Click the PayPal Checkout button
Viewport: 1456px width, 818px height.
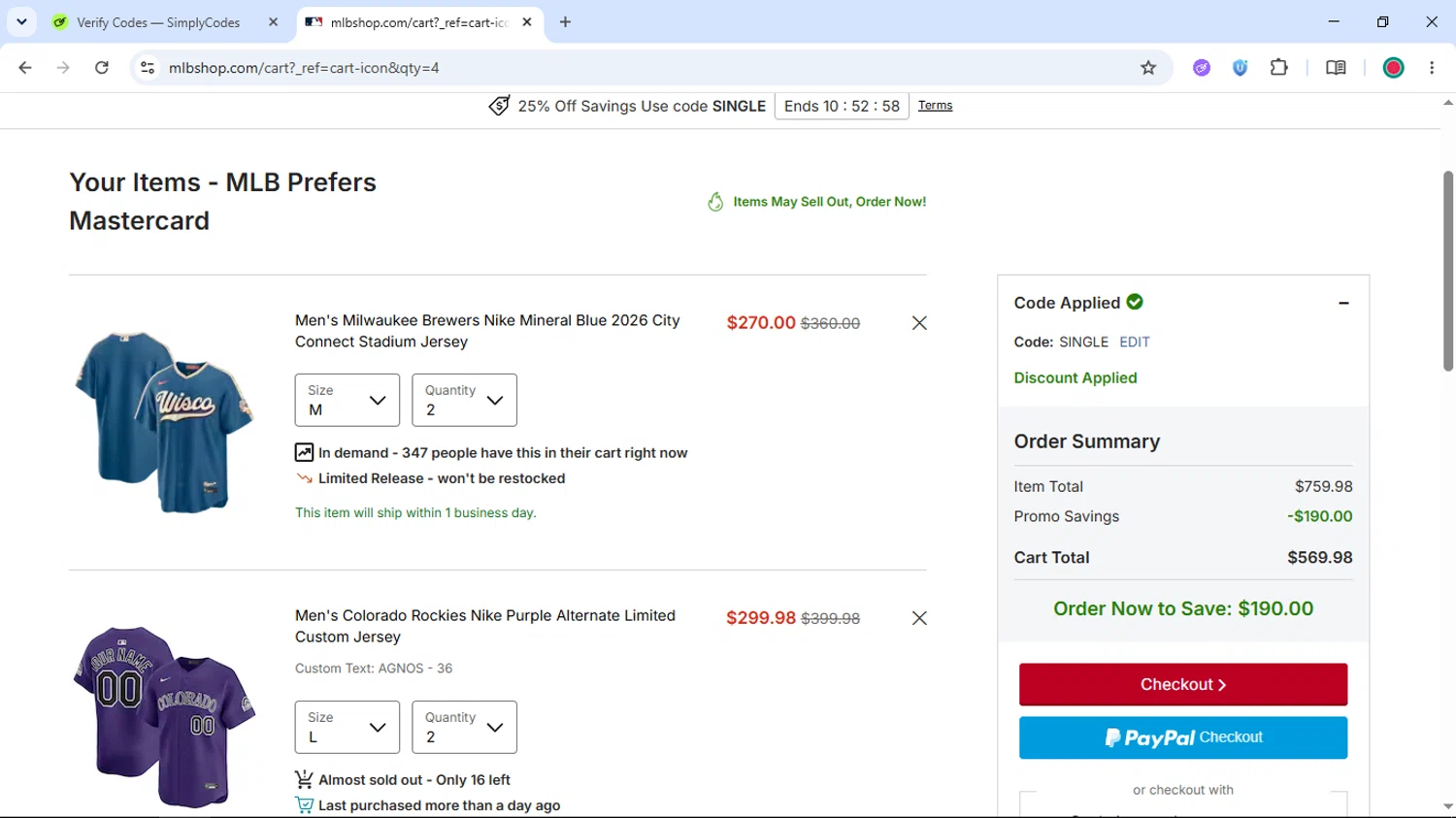[1183, 737]
